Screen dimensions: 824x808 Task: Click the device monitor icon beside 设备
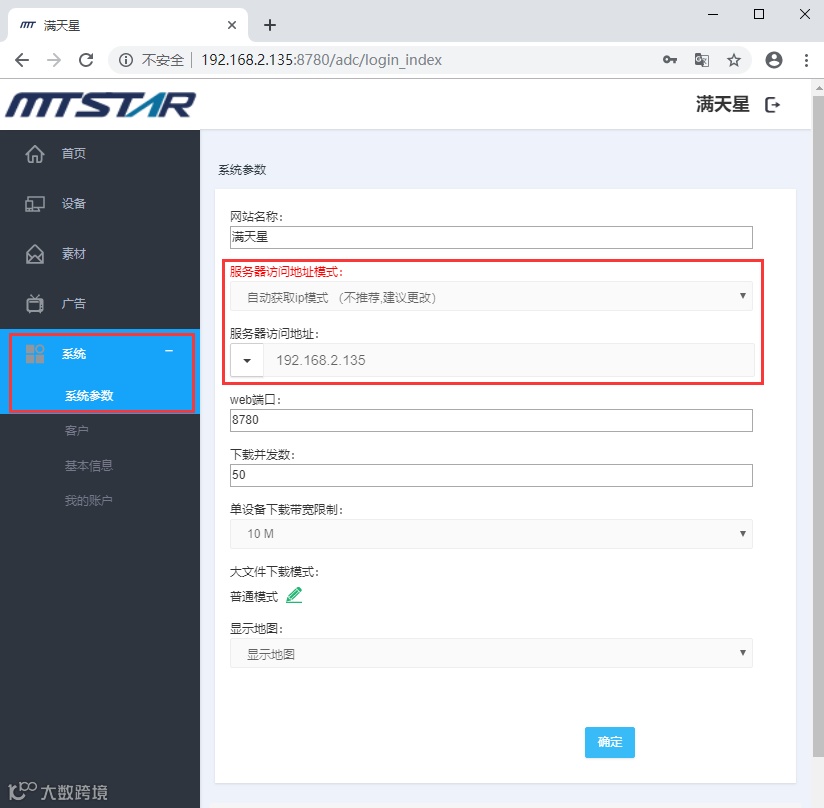[35, 204]
